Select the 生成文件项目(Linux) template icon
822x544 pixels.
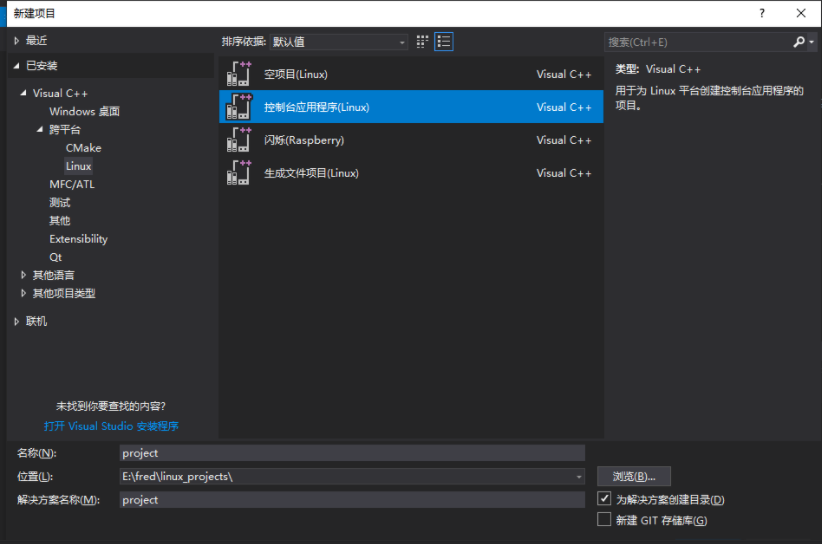pos(239,173)
